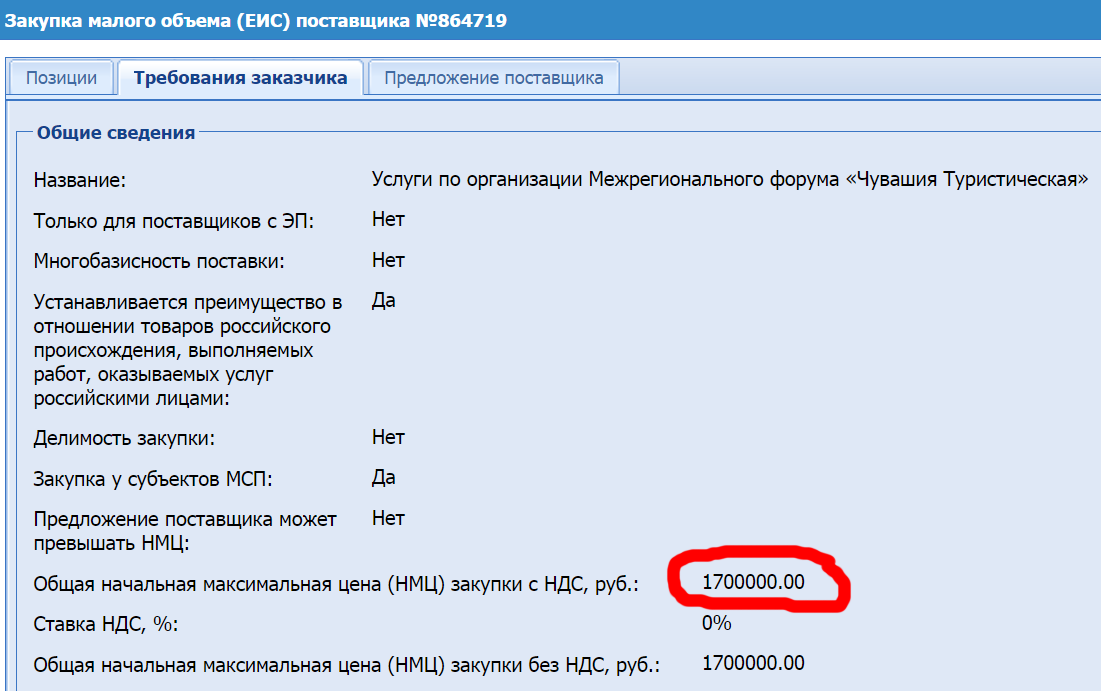Click the Да value for Закупка у субъектов МСП
Viewport: 1101px width, 691px height.
383,477
